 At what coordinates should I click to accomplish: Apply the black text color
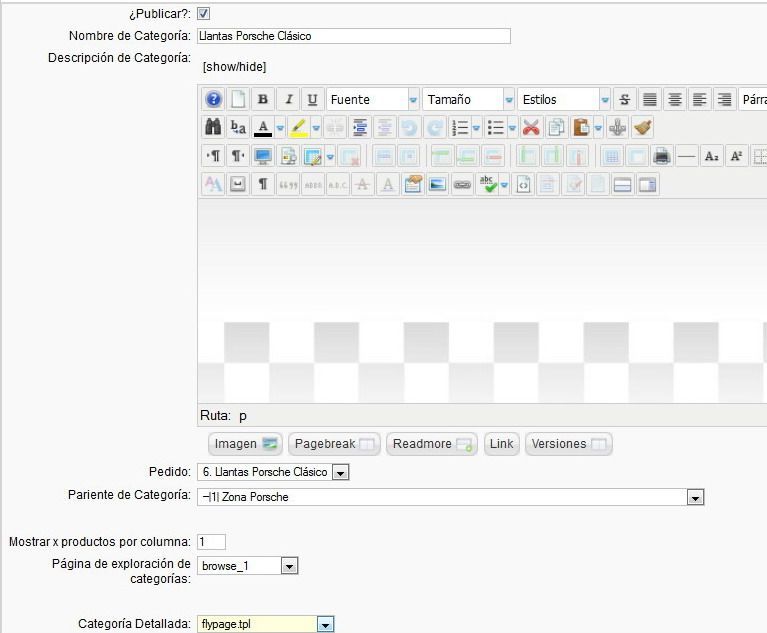[x=263, y=128]
